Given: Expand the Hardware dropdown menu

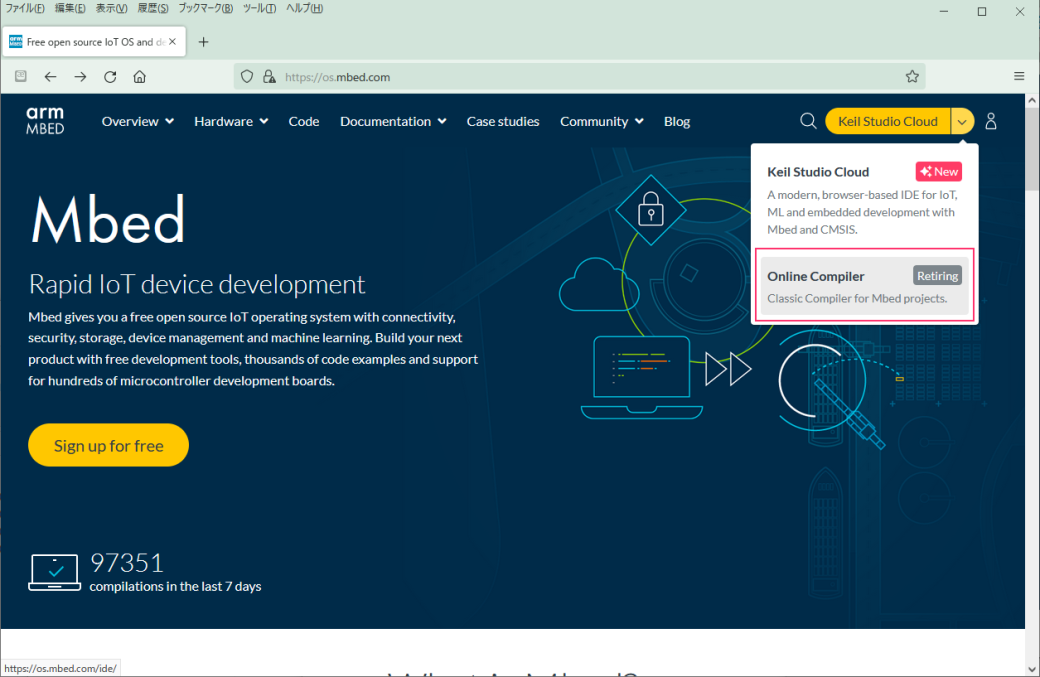Looking at the screenshot, I should tap(231, 121).
